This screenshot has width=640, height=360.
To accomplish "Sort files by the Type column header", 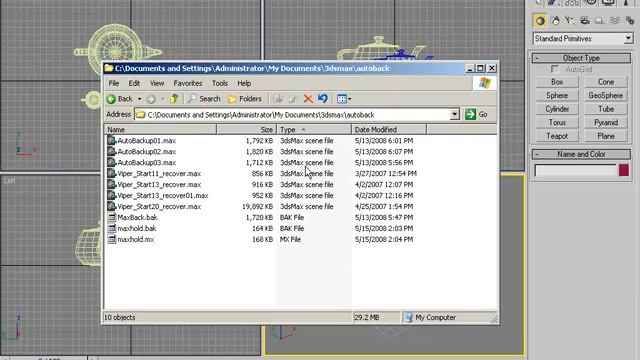I will [314, 130].
